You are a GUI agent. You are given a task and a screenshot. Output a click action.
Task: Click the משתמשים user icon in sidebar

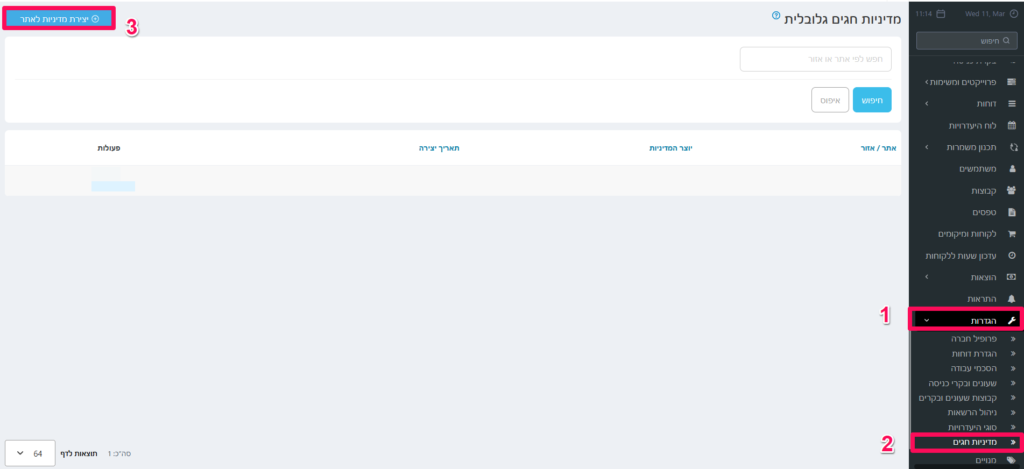(x=1011, y=169)
